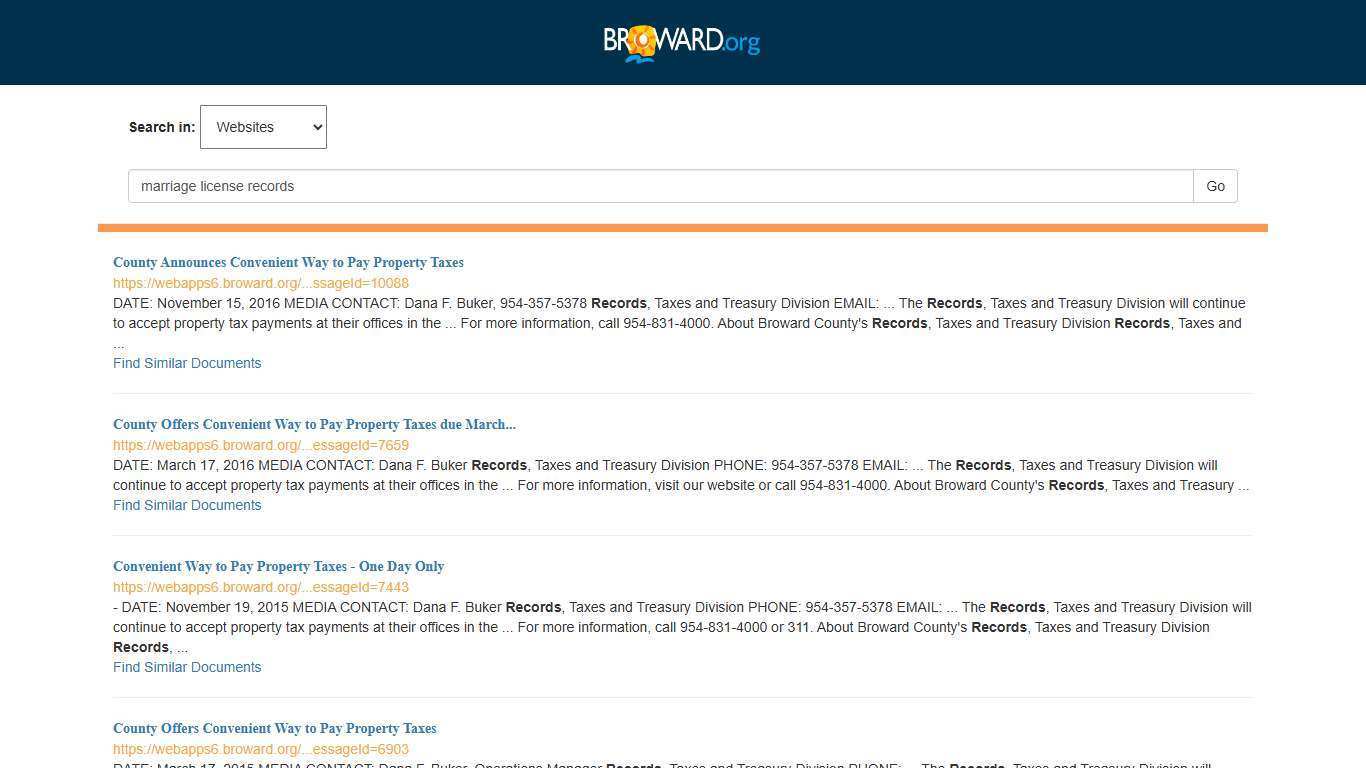Open 'County Announces Convenient Way to Pay Property Taxes'
Screen dimensions: 1366x768
(288, 262)
